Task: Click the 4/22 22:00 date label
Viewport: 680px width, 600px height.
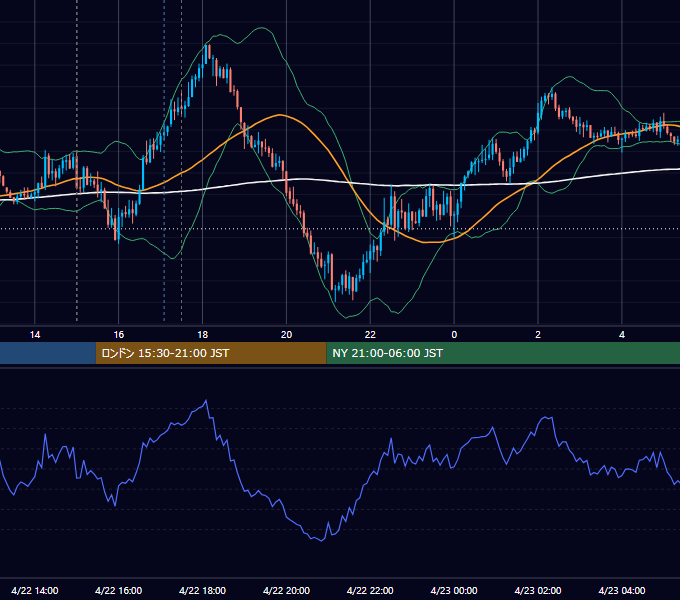Action: point(370,590)
